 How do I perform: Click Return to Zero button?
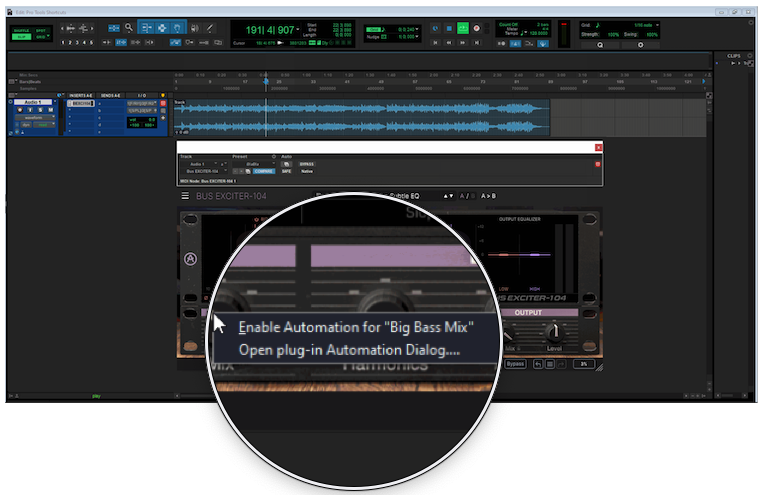436,43
